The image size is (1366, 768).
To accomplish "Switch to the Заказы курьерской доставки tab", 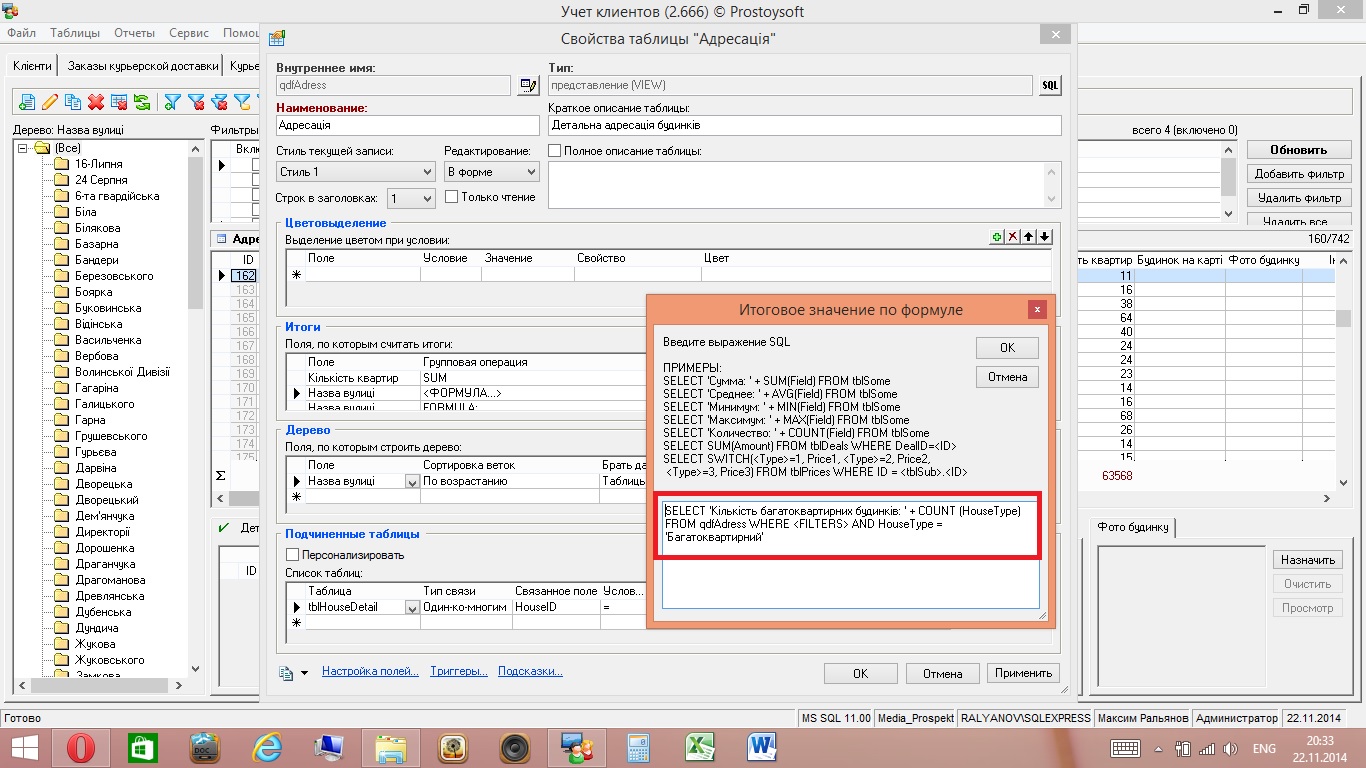I will 142,66.
